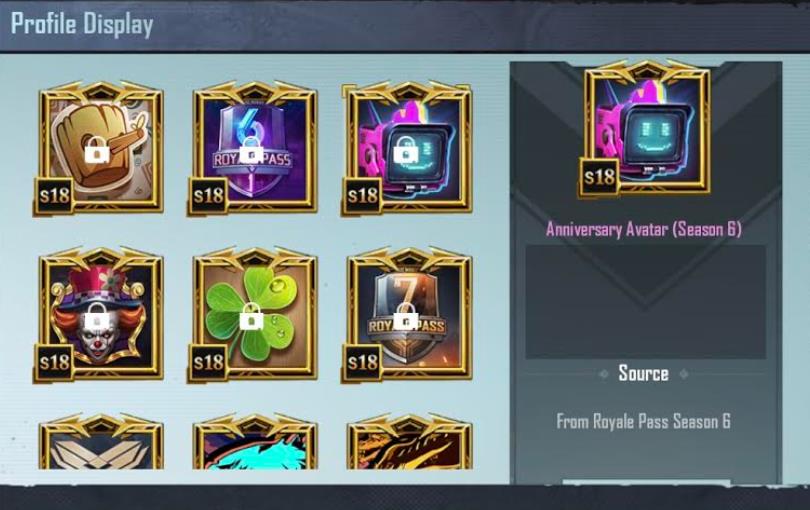Choose the Royale Pass 7 badge avatar
Image resolution: width=810 pixels, height=510 pixels.
[x=407, y=315]
